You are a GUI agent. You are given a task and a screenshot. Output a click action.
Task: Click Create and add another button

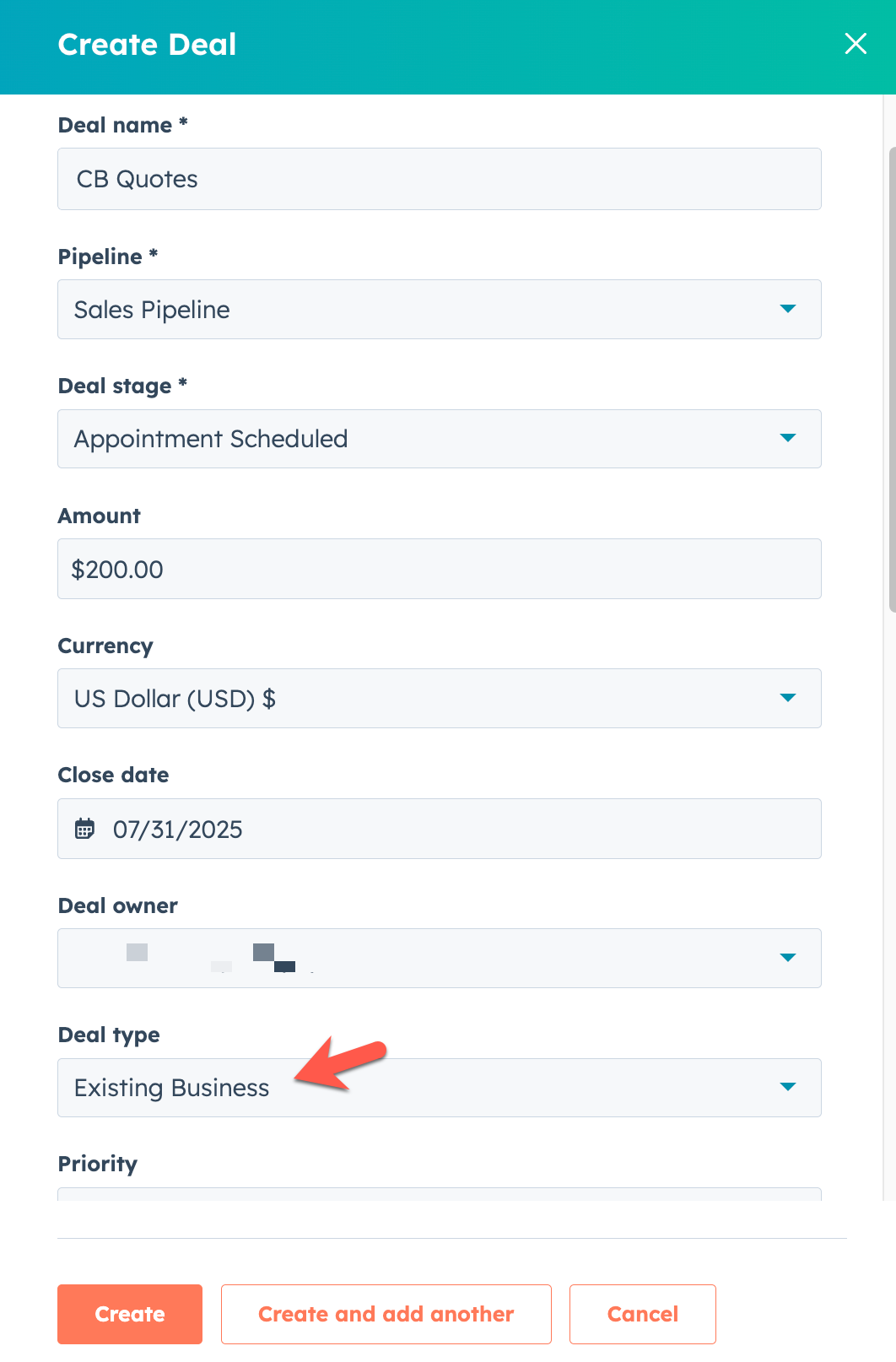[386, 1314]
